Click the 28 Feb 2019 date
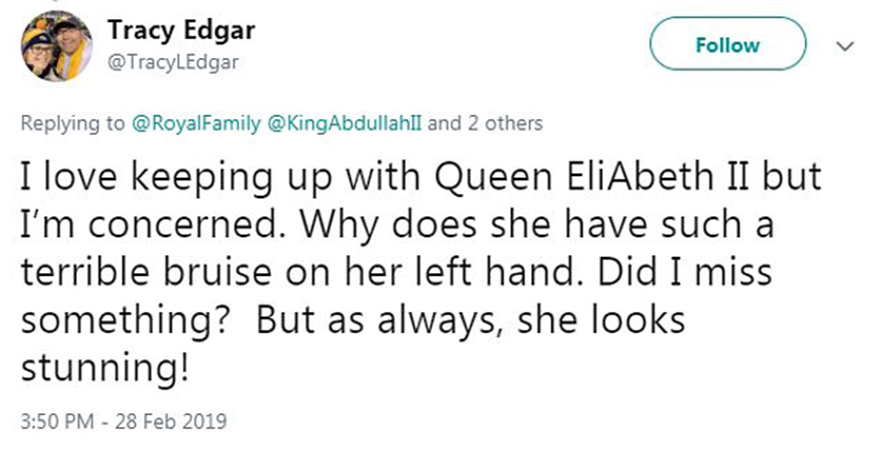The height and width of the screenshot is (451, 880). pyautogui.click(x=173, y=420)
